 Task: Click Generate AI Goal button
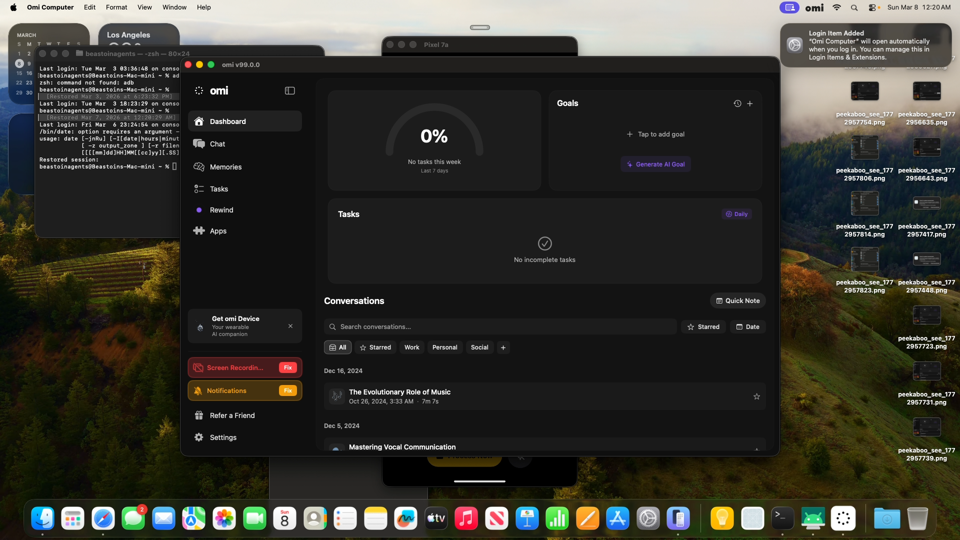655,164
